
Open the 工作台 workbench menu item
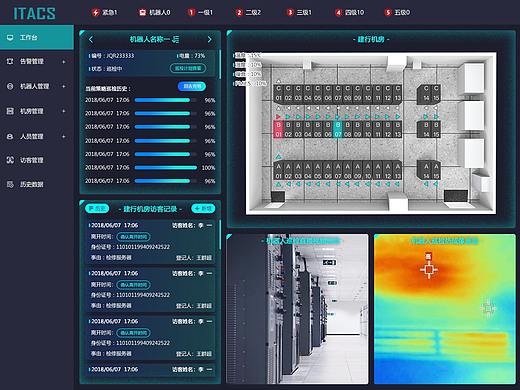pyautogui.click(x=37, y=37)
